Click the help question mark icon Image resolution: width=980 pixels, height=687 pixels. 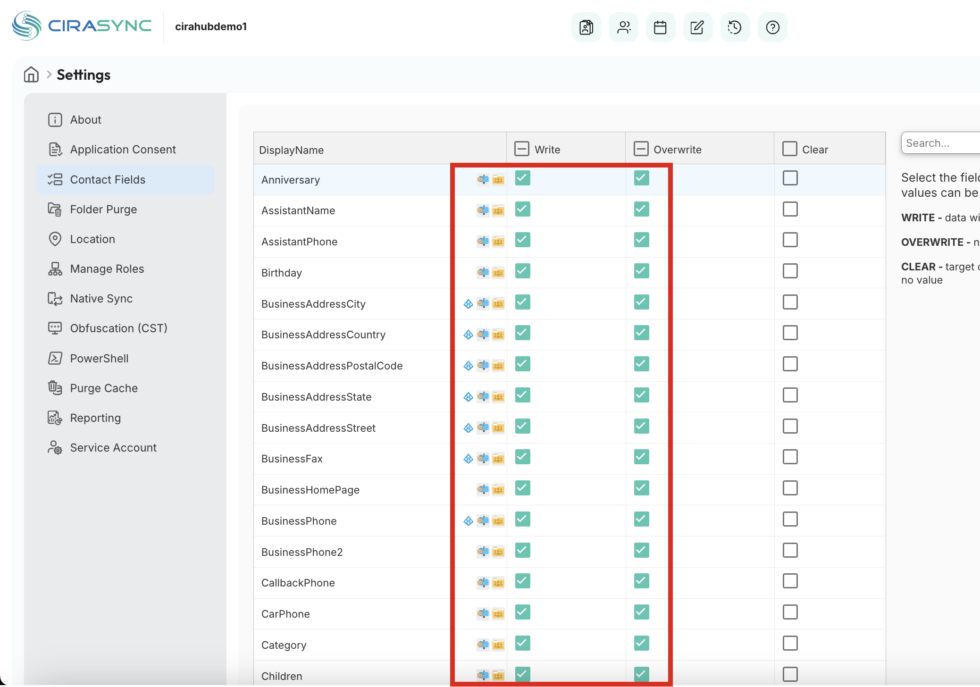[x=772, y=28]
